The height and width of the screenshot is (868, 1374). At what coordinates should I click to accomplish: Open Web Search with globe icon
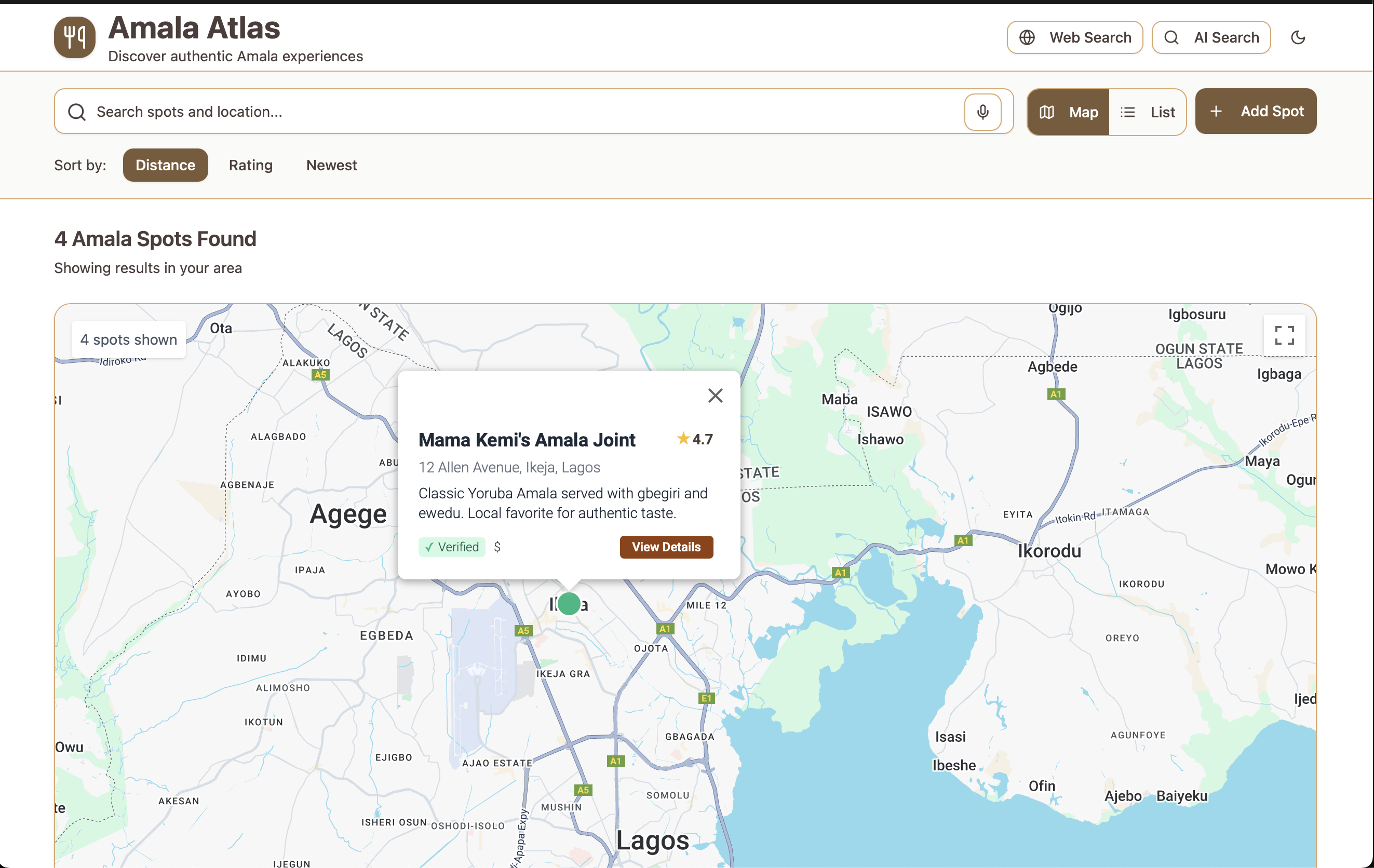[1074, 38]
